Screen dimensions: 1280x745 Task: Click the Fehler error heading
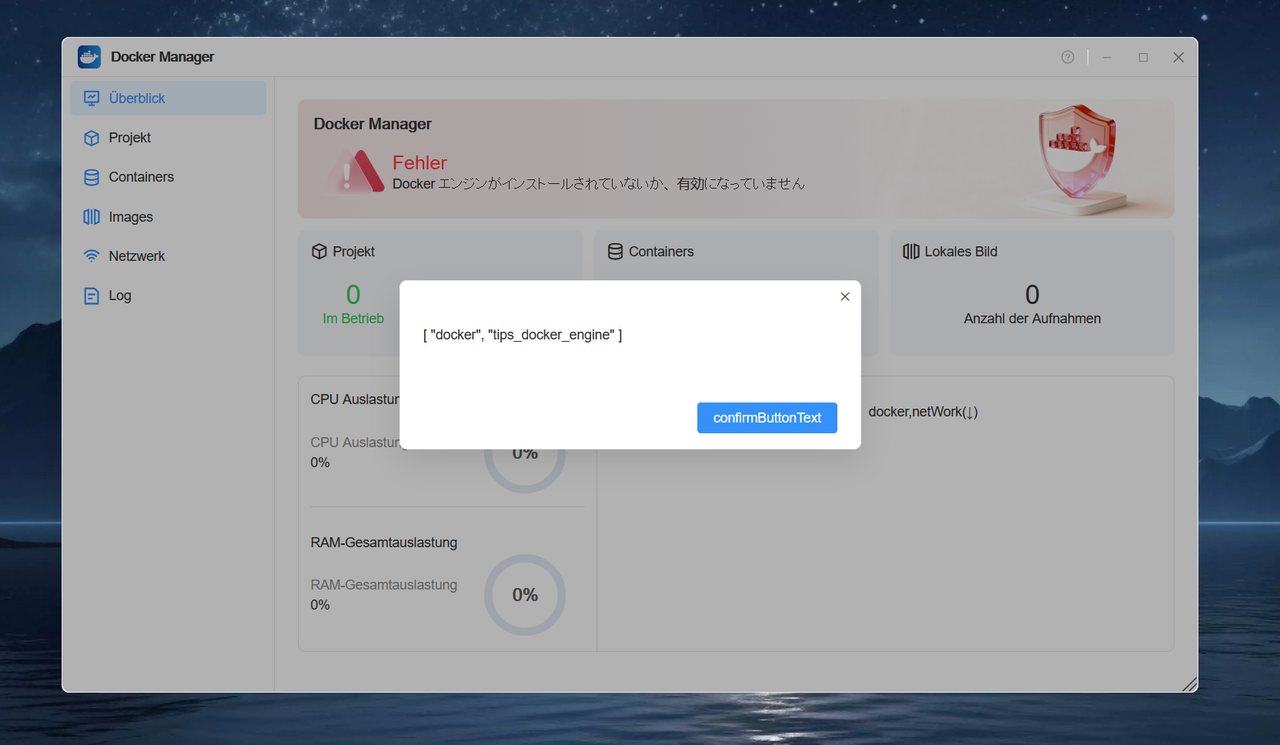(x=420, y=163)
